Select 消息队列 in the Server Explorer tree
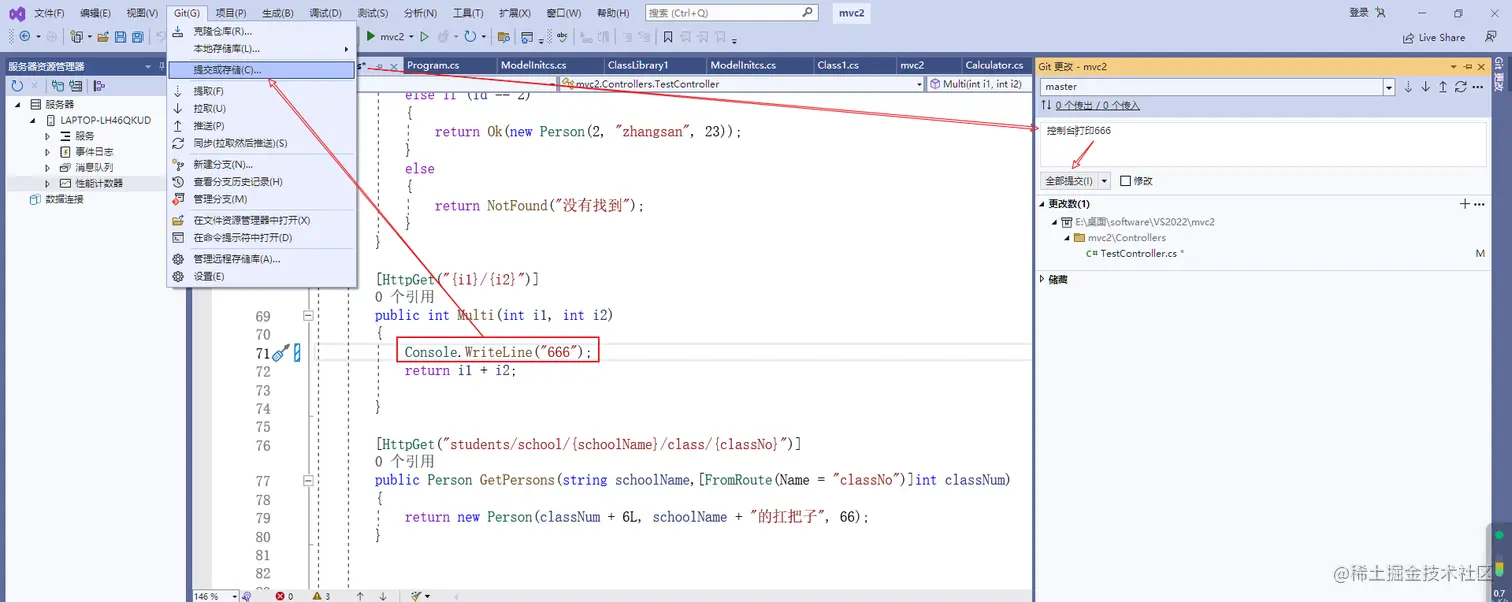 tap(94, 168)
